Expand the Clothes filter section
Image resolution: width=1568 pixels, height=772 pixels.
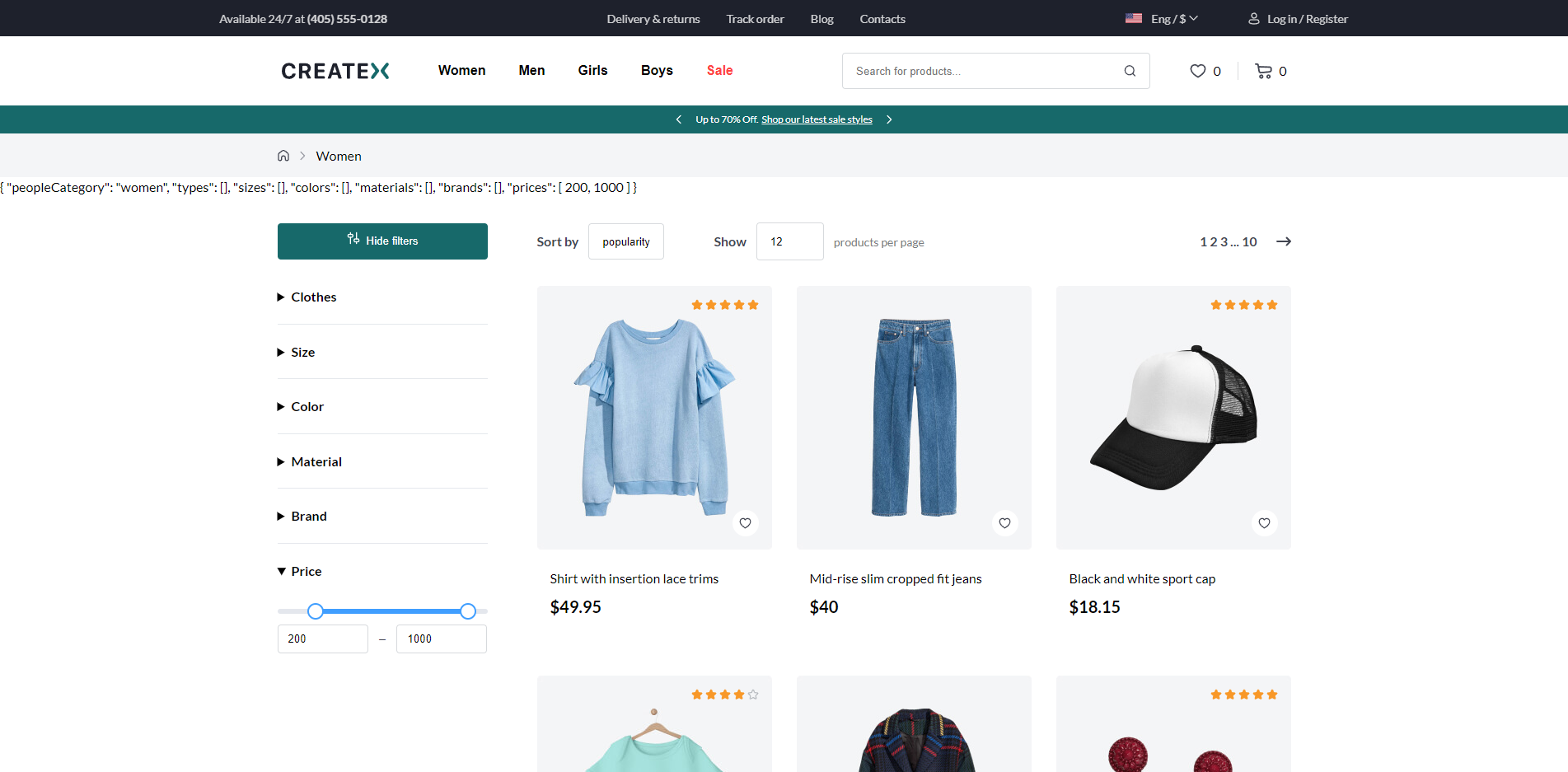313,297
